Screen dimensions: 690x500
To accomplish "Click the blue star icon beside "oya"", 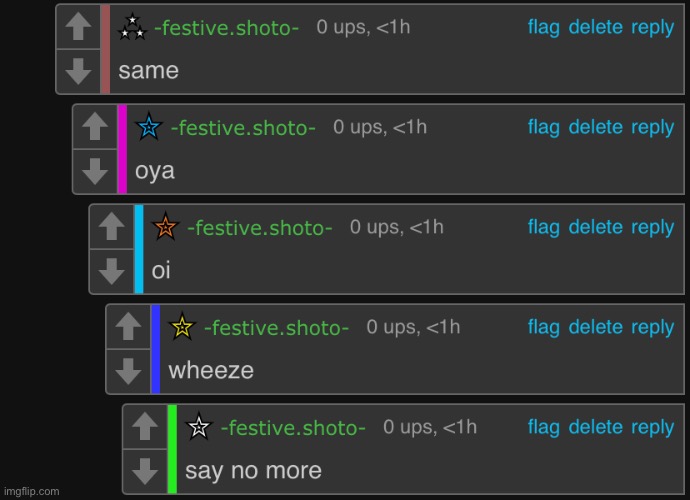I will click(149, 127).
